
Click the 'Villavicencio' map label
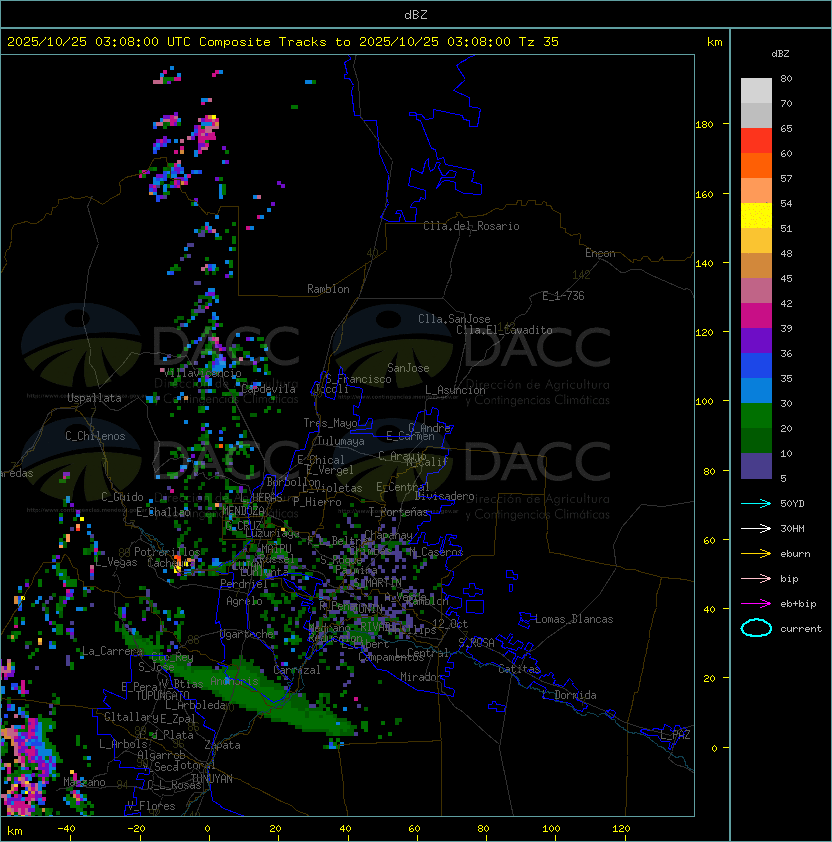point(202,373)
